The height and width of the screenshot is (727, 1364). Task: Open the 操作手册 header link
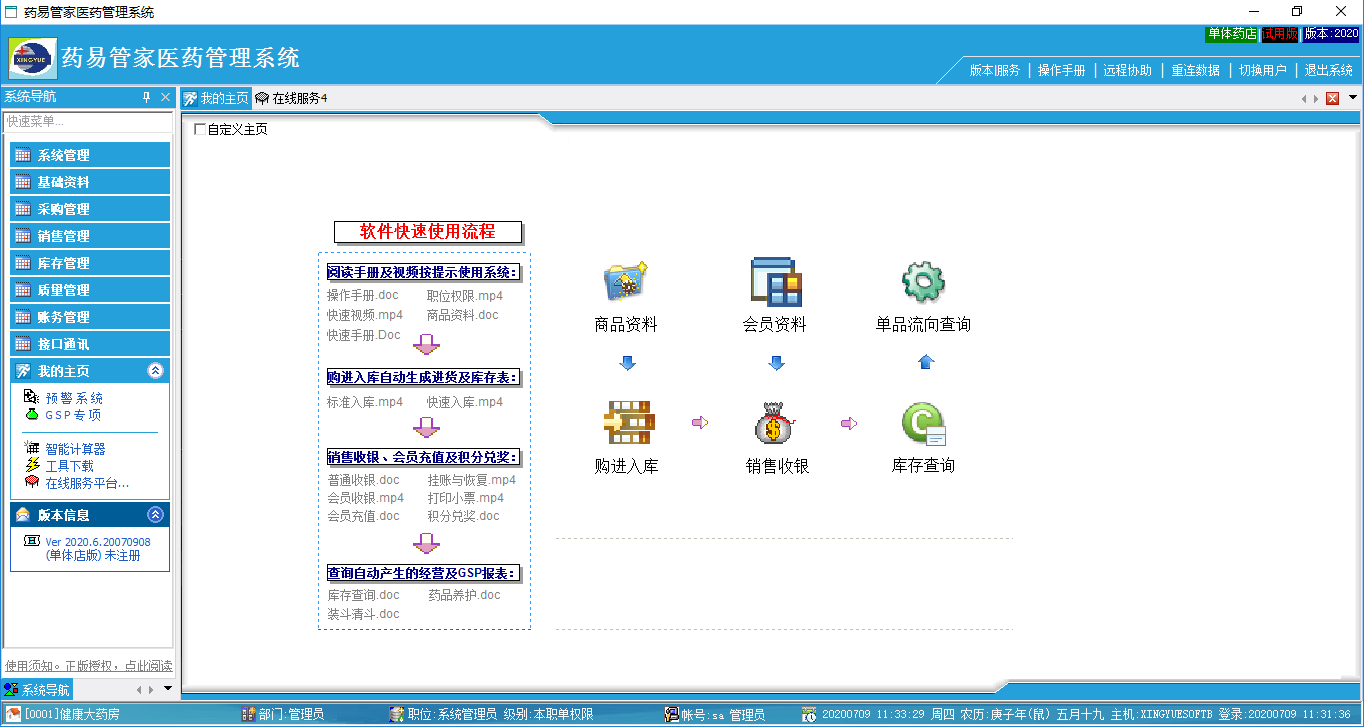[1061, 71]
